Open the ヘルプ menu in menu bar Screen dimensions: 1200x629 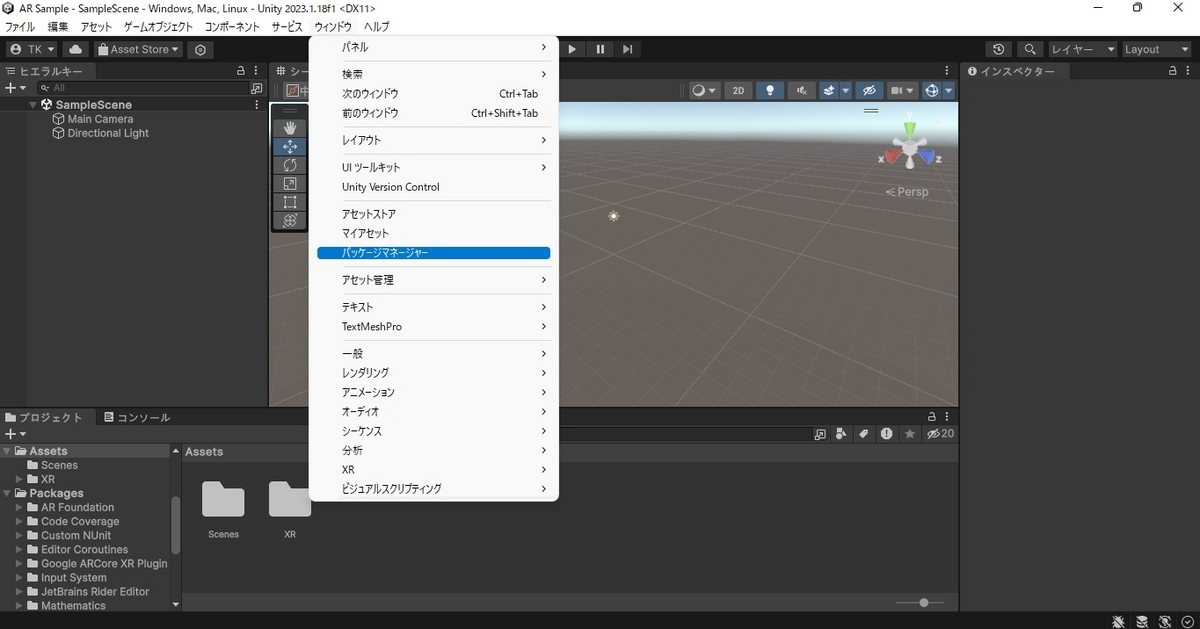pos(377,27)
